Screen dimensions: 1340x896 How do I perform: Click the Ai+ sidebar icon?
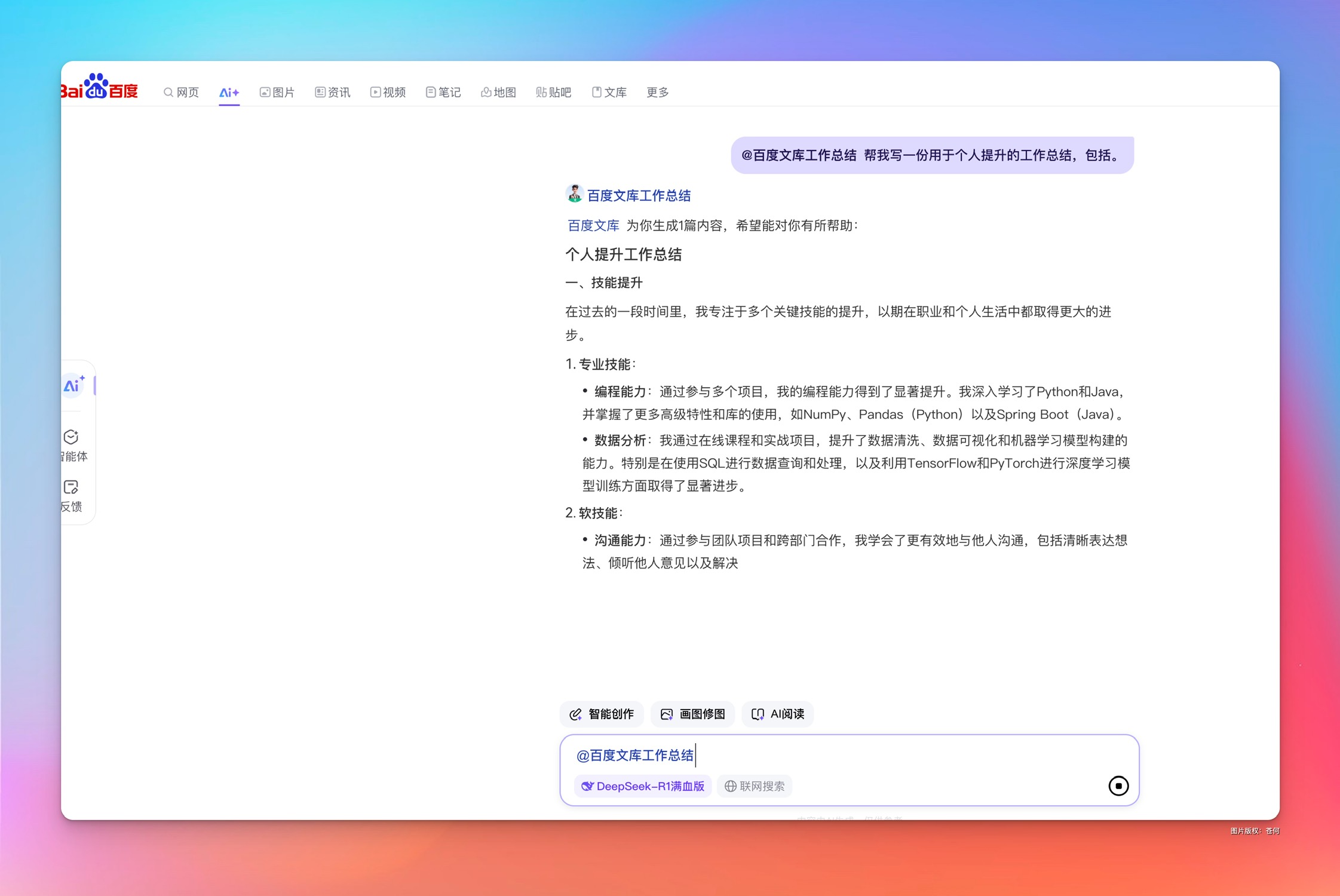[73, 385]
